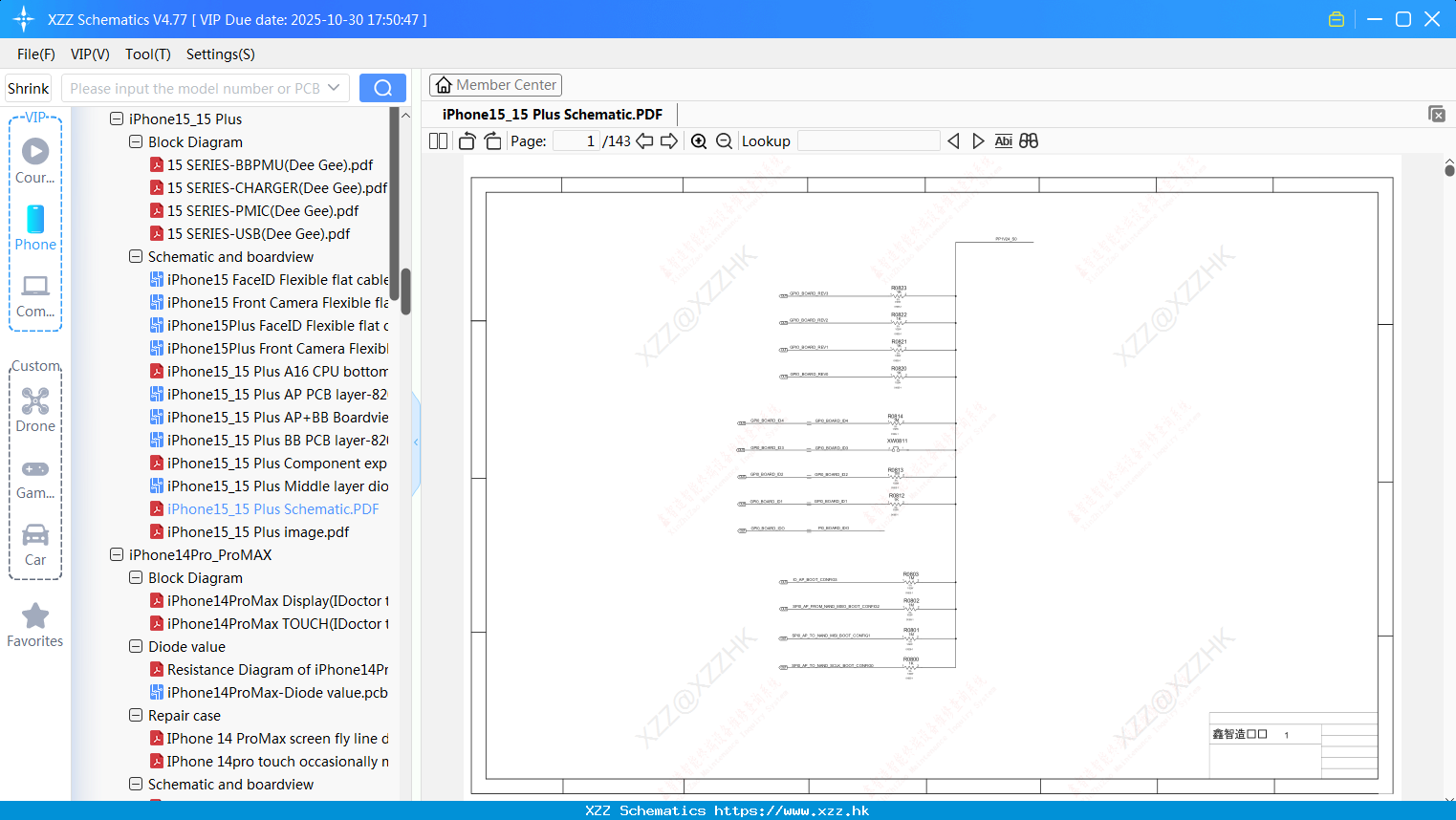Collapse Schematic and boardview under iPhone15

(136, 256)
